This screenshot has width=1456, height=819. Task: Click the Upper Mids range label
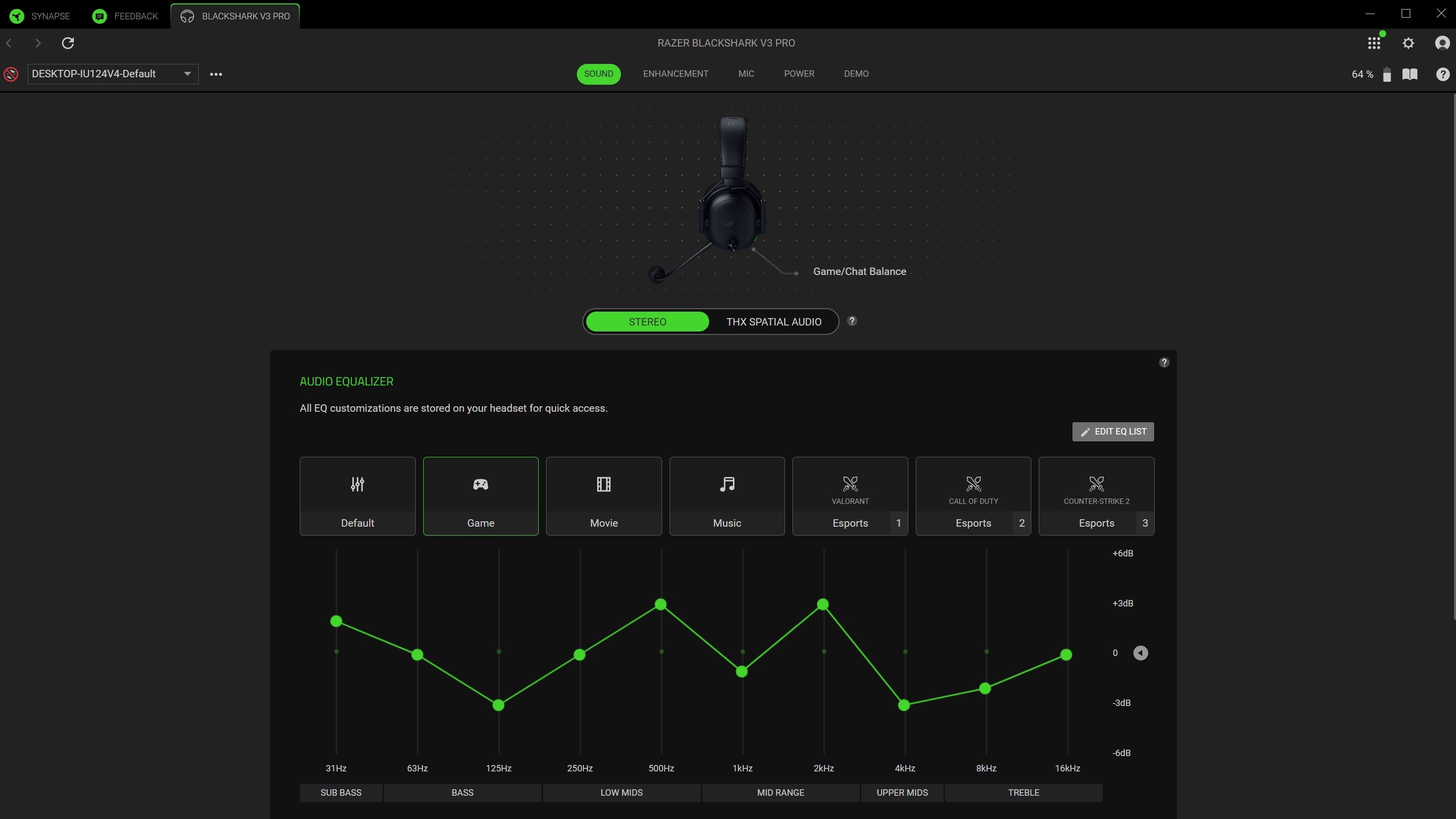pyautogui.click(x=902, y=793)
